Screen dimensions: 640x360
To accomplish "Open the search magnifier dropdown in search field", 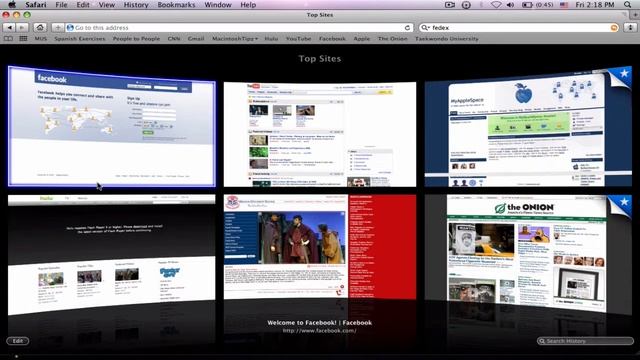I will pos(425,28).
